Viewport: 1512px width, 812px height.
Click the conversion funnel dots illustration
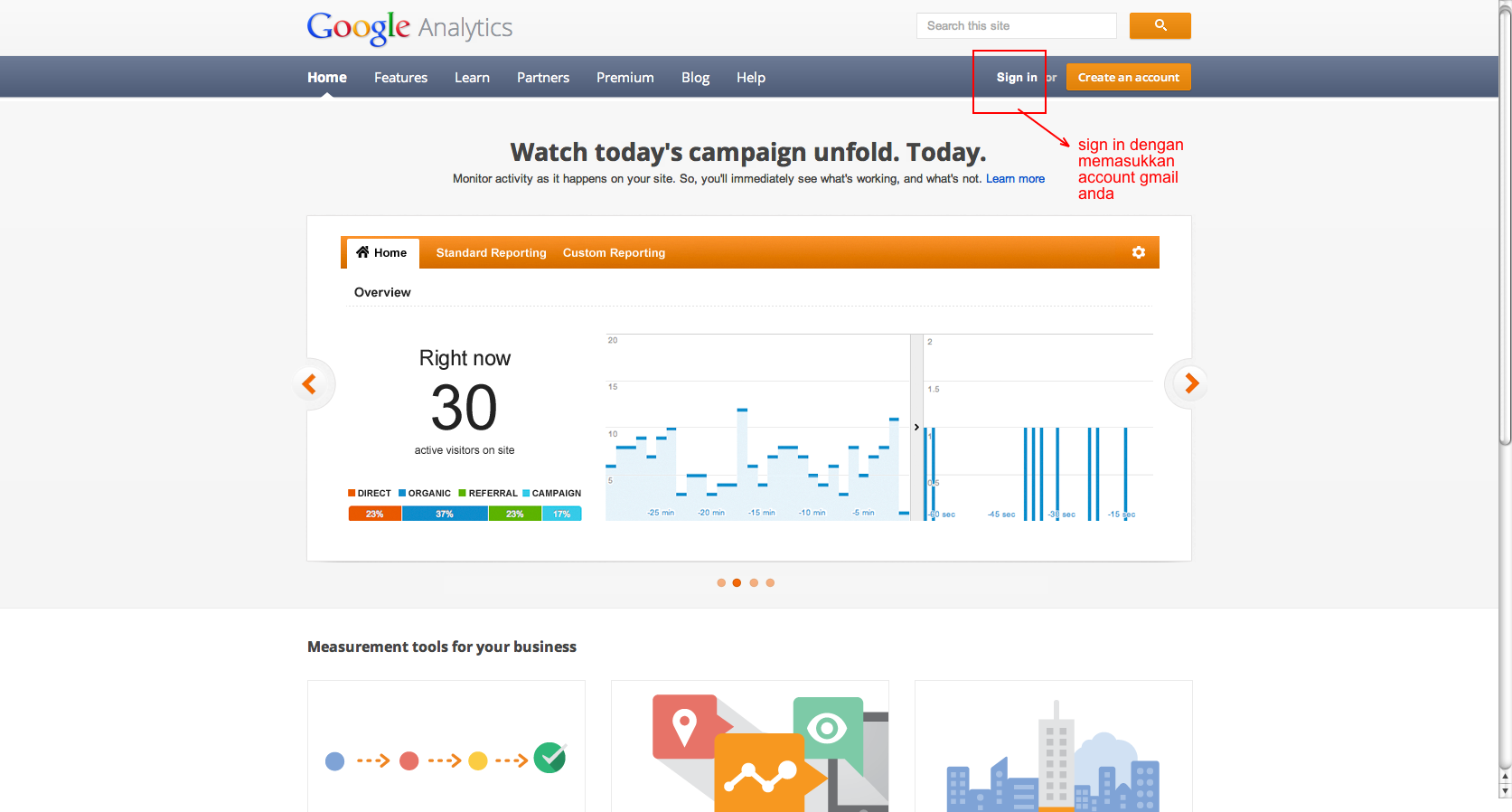[446, 760]
